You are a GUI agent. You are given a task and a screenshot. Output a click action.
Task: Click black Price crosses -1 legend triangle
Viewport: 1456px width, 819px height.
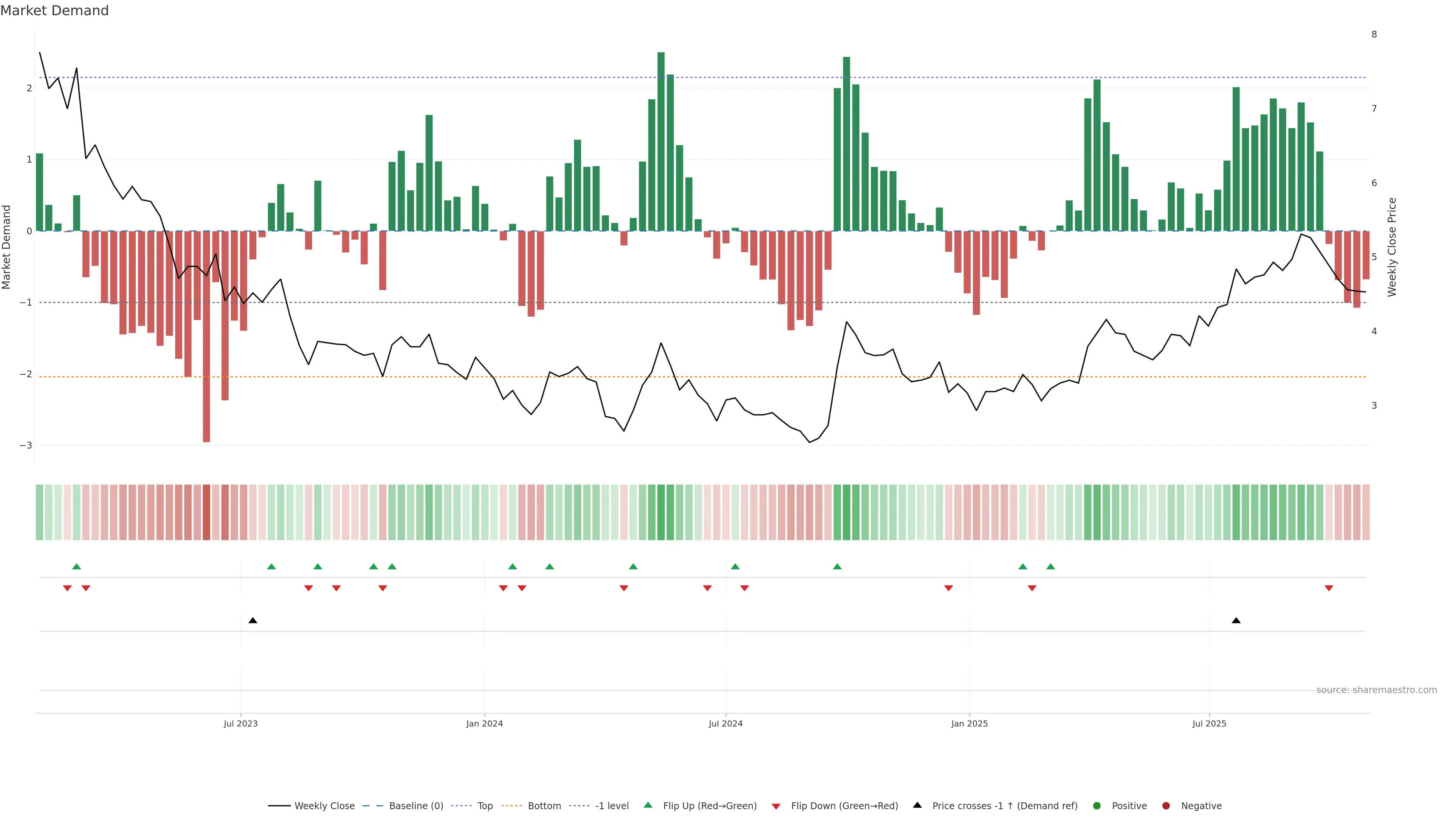(917, 805)
